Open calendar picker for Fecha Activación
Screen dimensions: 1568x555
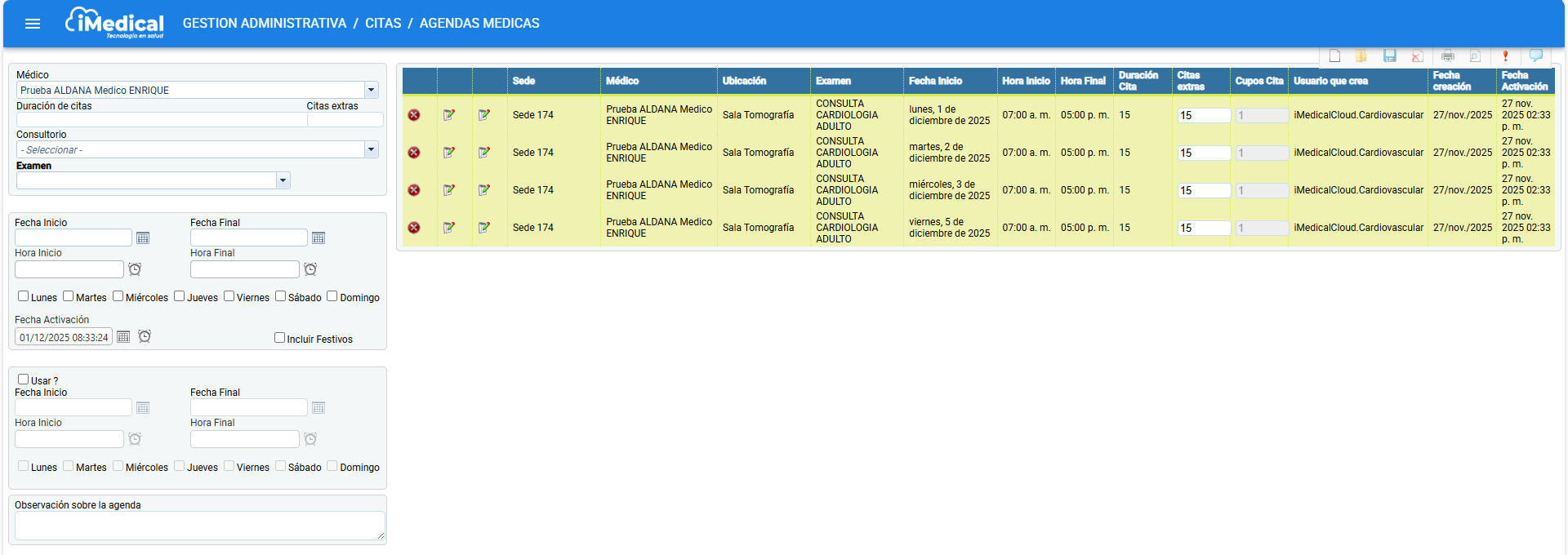tap(123, 337)
